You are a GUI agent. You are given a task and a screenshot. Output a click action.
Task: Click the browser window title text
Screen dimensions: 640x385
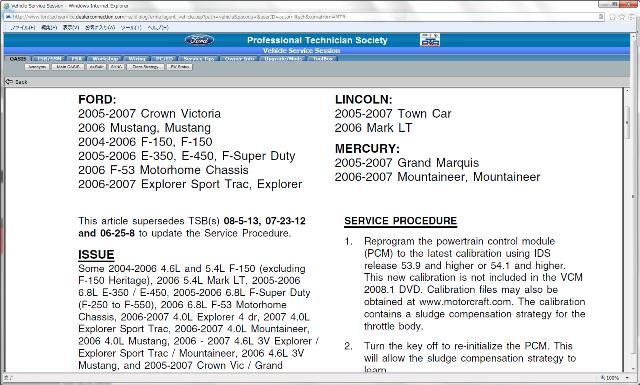tap(69, 6)
